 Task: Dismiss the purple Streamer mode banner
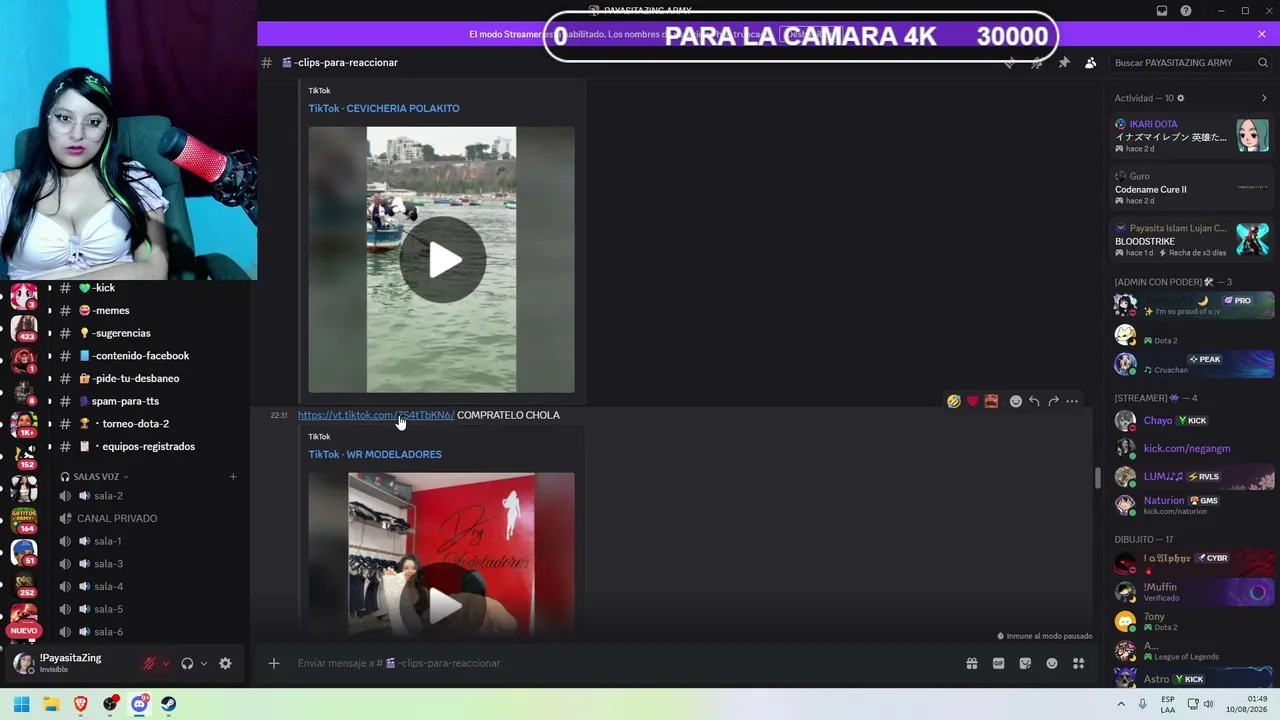(1262, 34)
